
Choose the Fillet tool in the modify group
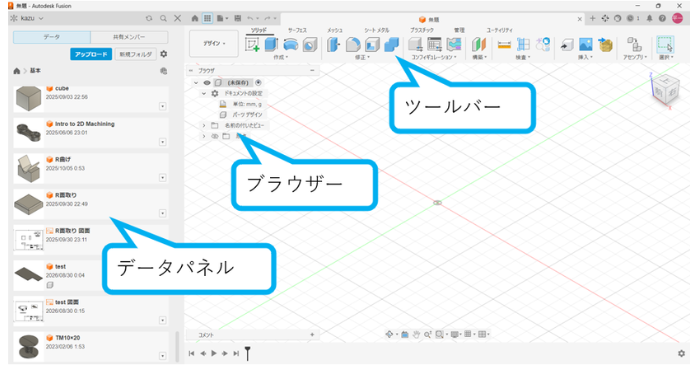point(353,45)
